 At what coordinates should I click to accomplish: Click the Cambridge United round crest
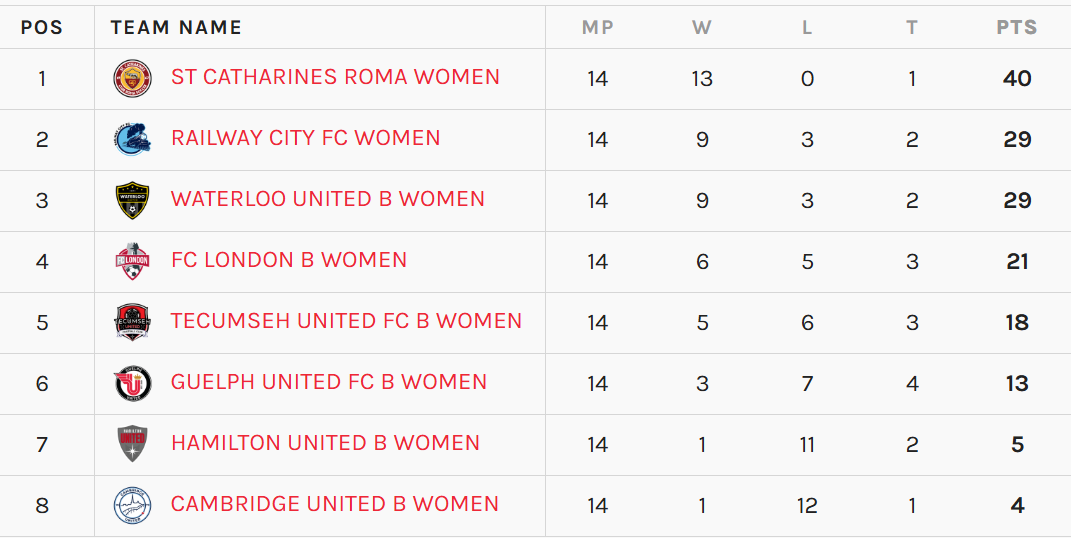tap(133, 505)
